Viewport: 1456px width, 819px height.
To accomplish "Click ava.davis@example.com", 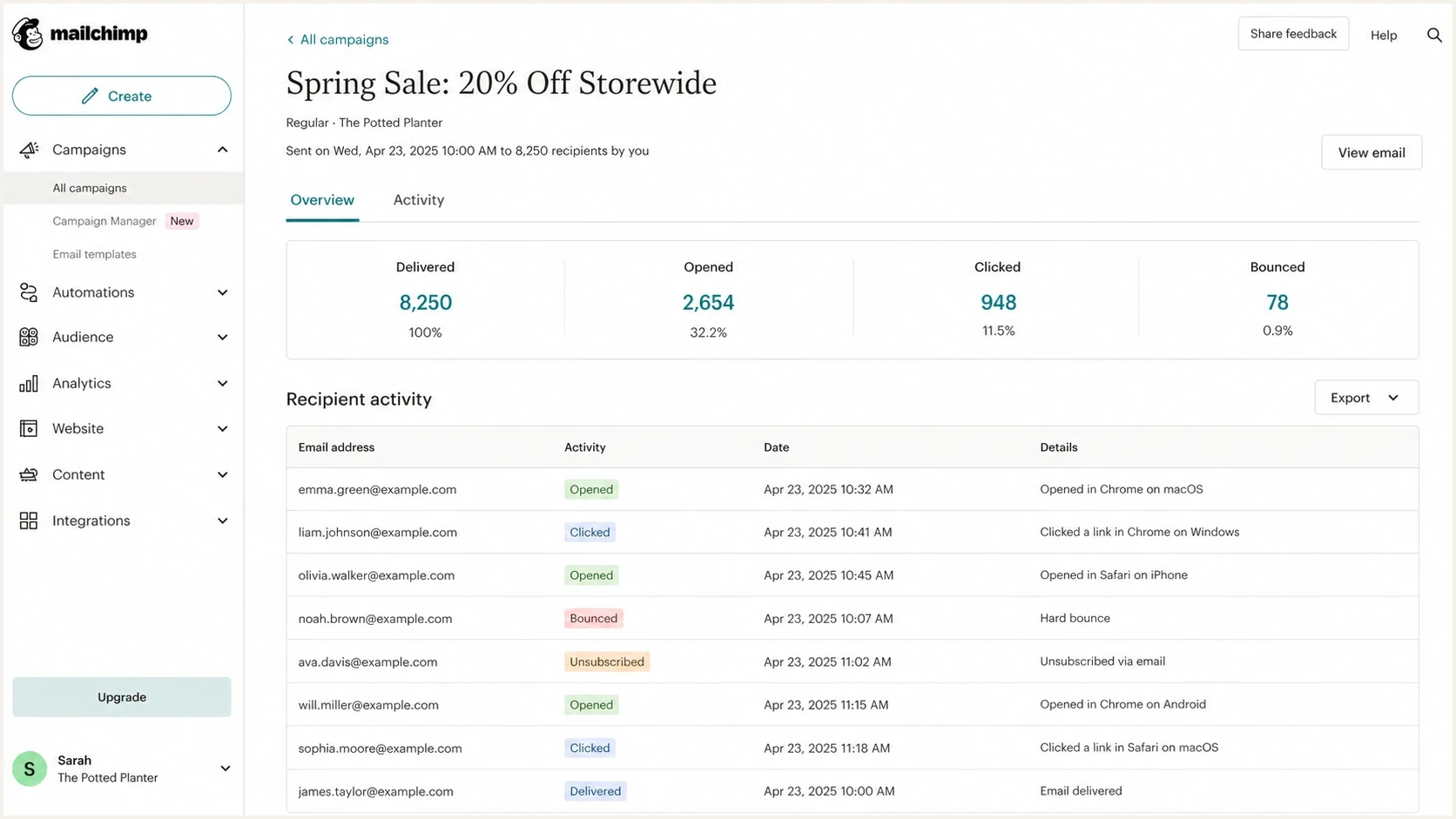I will pyautogui.click(x=367, y=662).
